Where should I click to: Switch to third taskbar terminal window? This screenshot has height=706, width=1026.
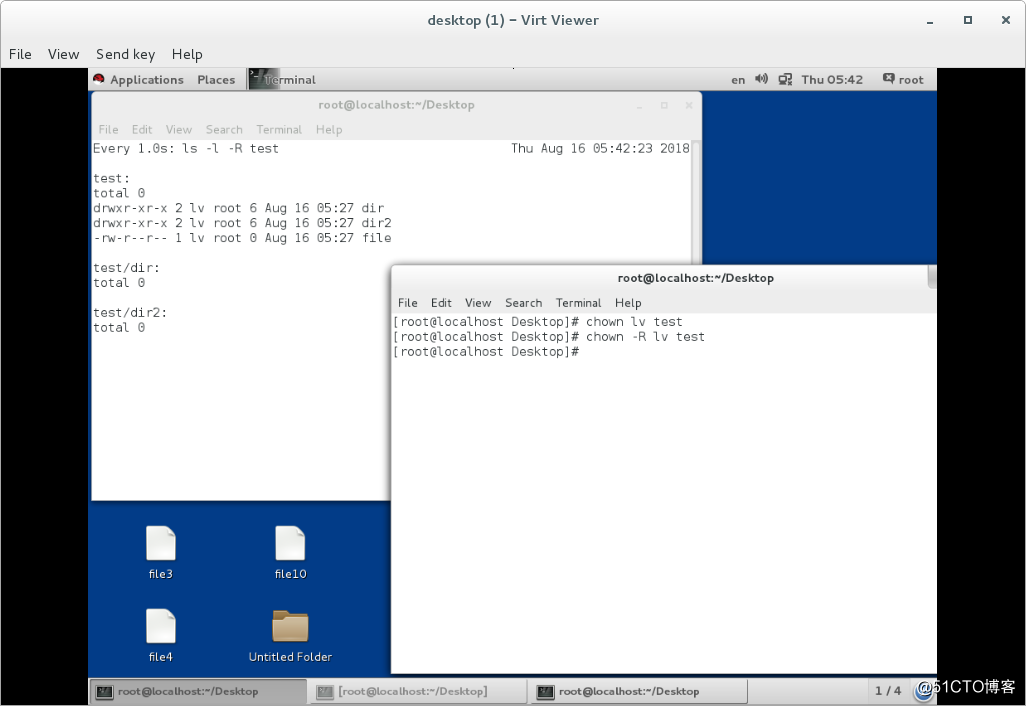click(x=638, y=692)
